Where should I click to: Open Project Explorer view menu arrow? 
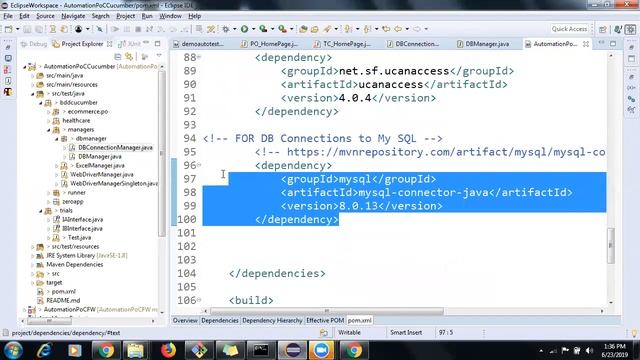tap(159, 56)
